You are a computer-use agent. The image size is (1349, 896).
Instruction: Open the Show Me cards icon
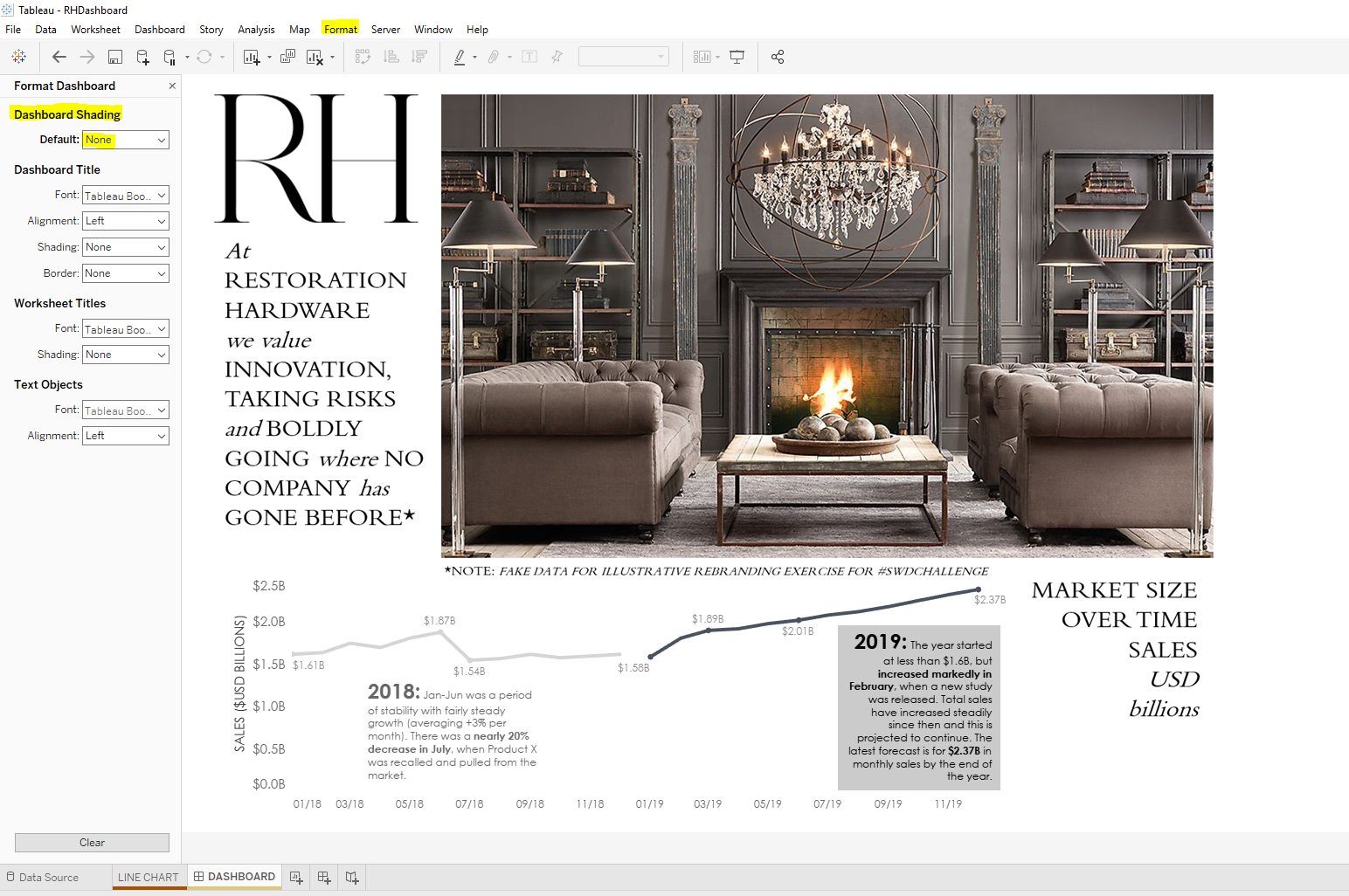click(x=702, y=57)
